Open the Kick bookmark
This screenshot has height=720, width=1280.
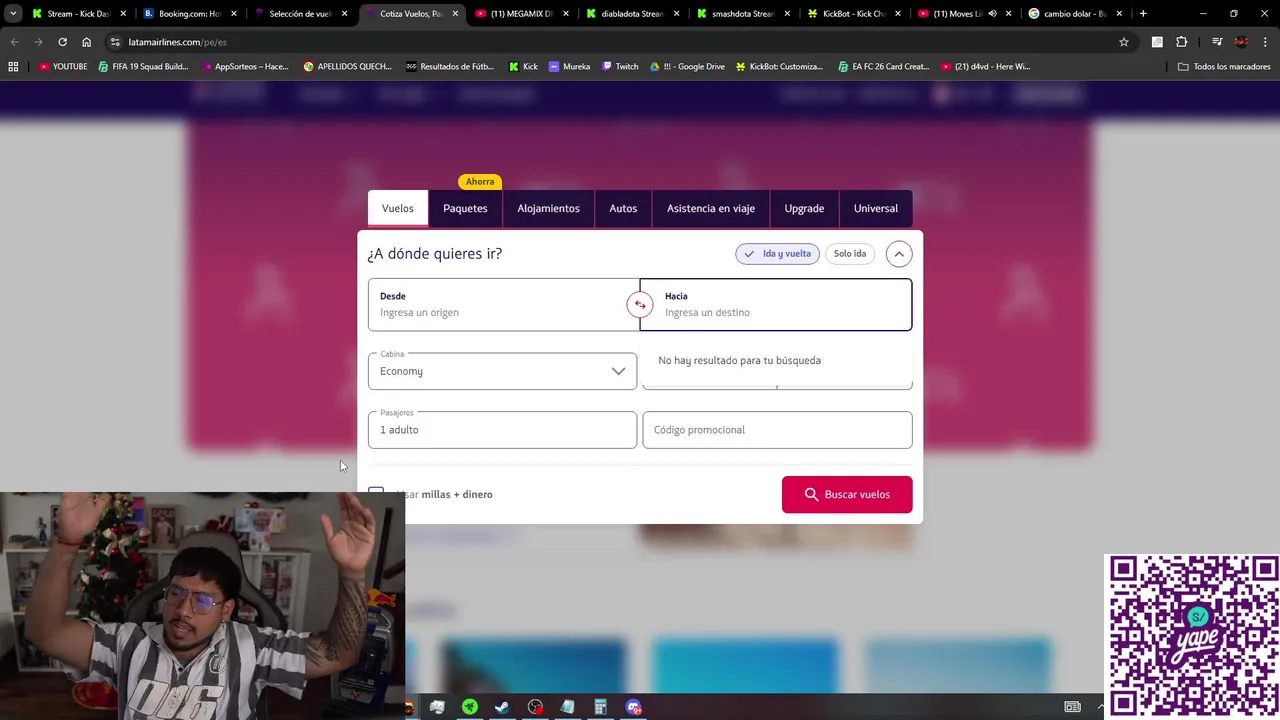coord(523,67)
